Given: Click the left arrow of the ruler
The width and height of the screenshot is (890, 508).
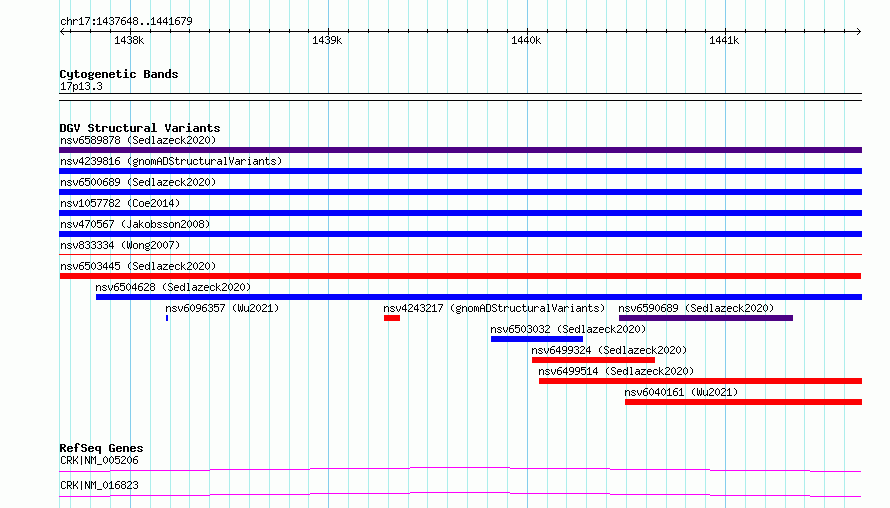Looking at the screenshot, I should click(x=62, y=31).
